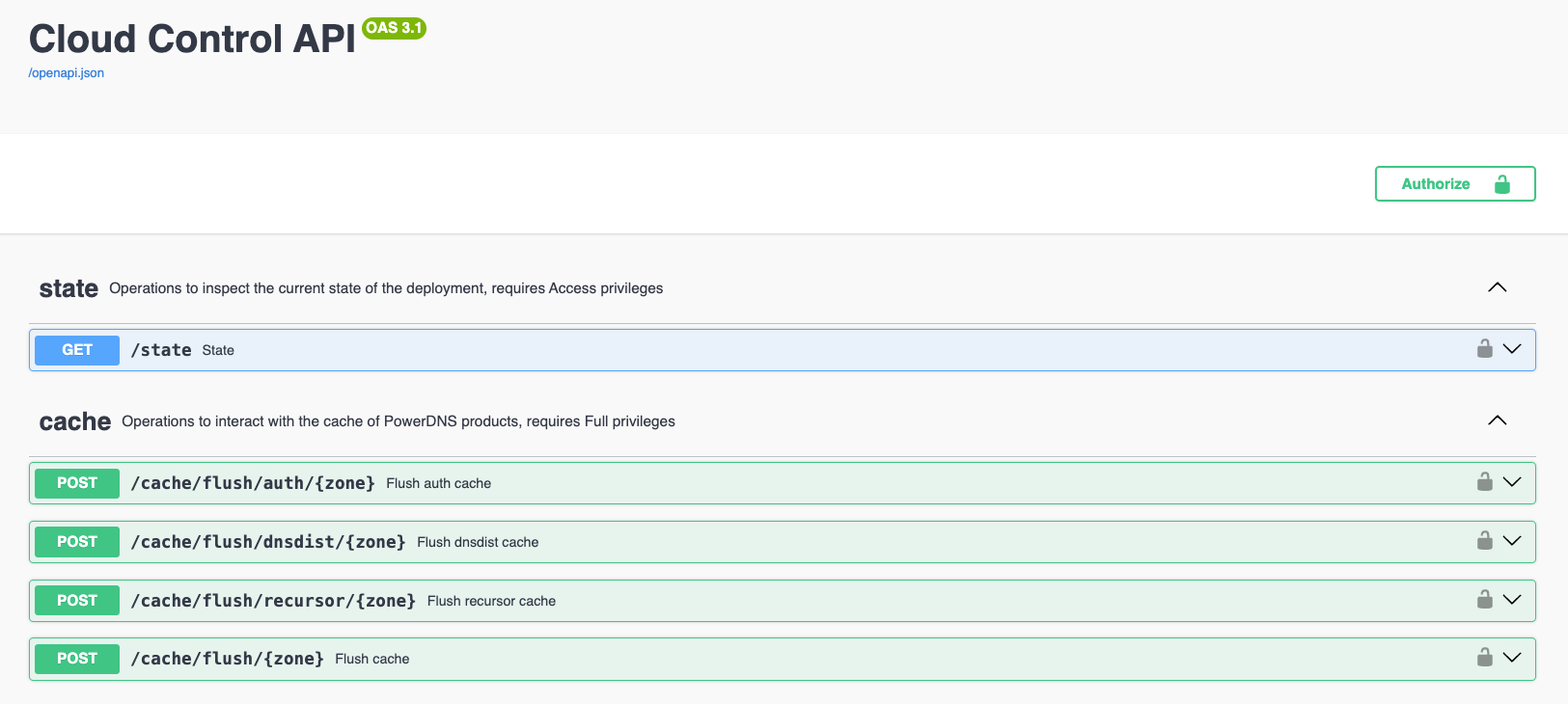Screen dimensions: 1568x704
Task: Collapse the cache section with its chevron
Action: tap(1497, 420)
